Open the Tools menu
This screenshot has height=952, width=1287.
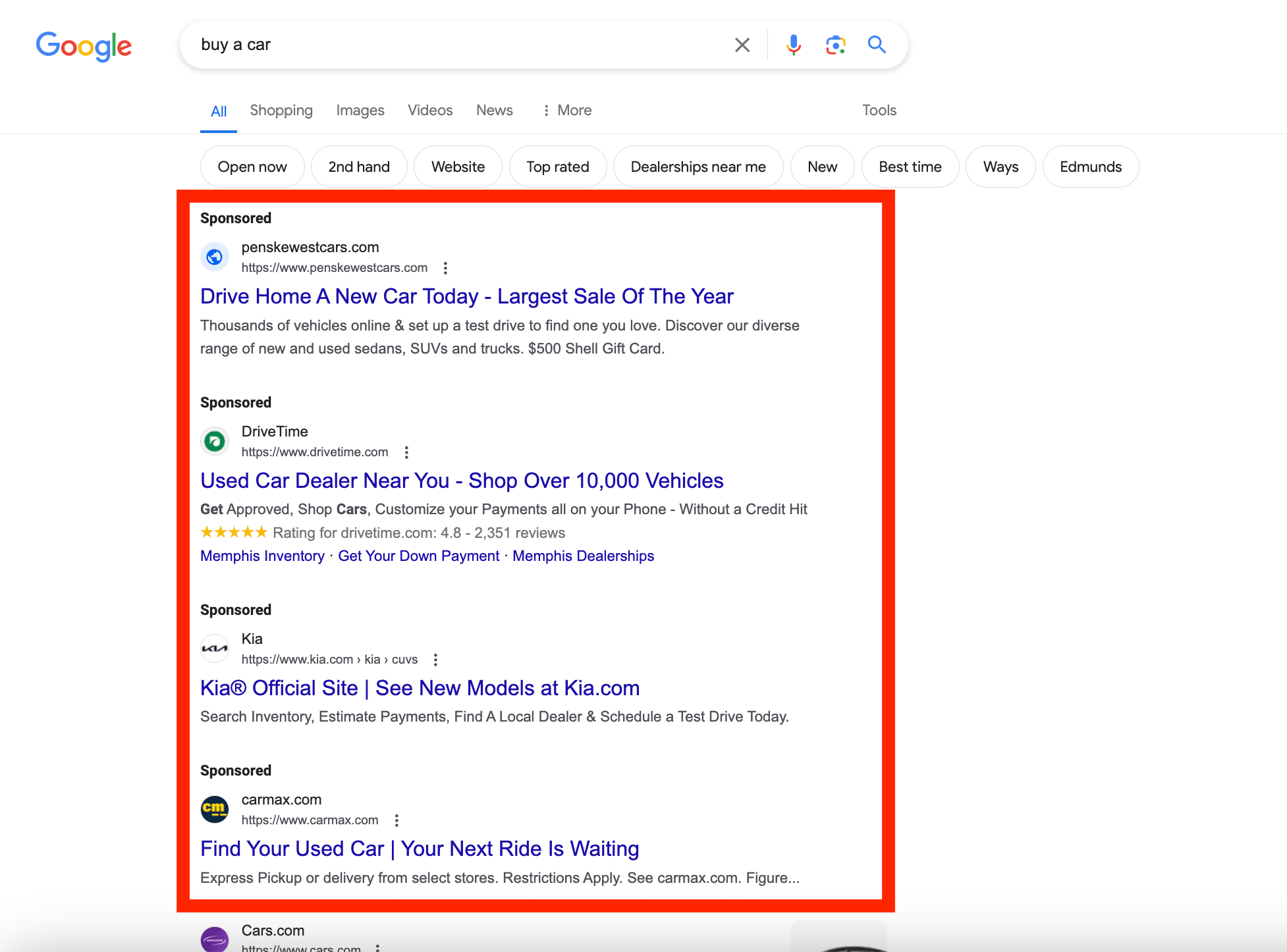point(879,110)
